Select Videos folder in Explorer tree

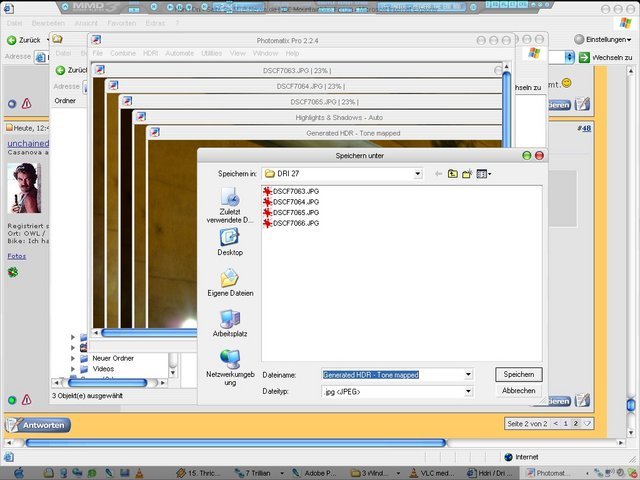[103, 369]
